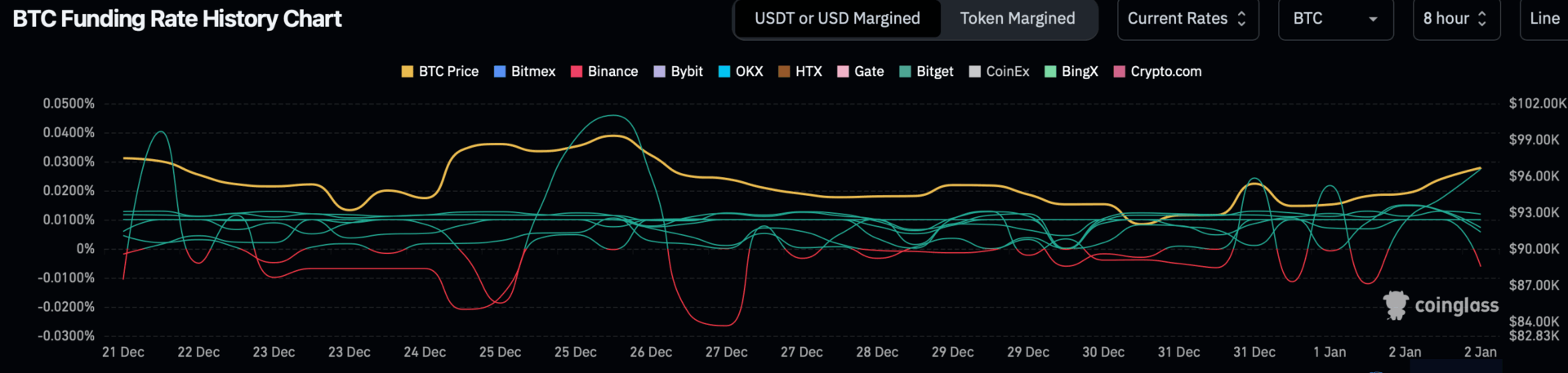1568x373 pixels.
Task: Click the 0.0300% left axis label
Action: point(69,162)
